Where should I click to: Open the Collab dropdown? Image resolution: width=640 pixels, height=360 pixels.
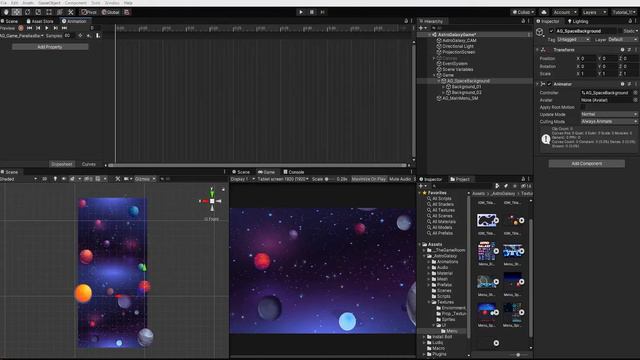click(x=523, y=12)
